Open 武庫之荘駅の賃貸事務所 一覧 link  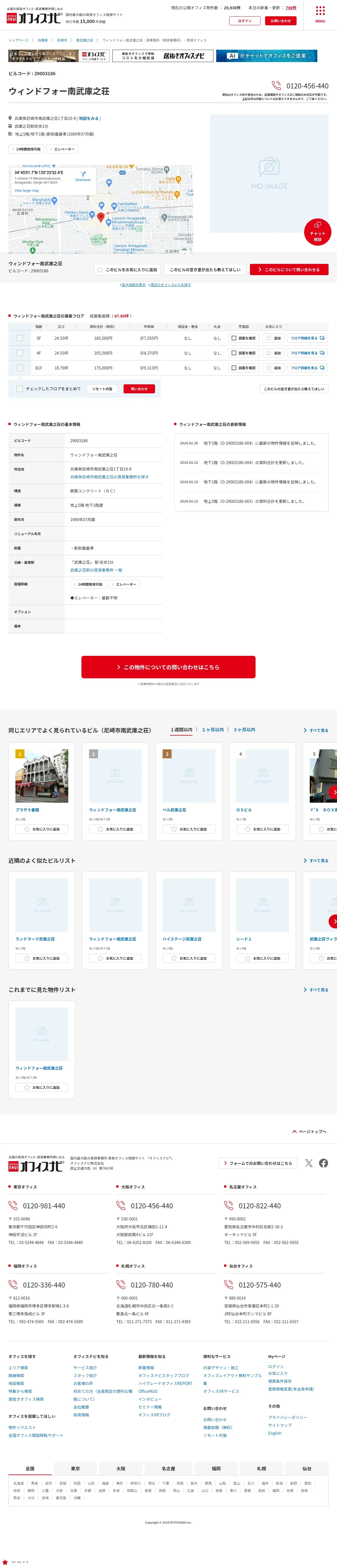[96, 570]
